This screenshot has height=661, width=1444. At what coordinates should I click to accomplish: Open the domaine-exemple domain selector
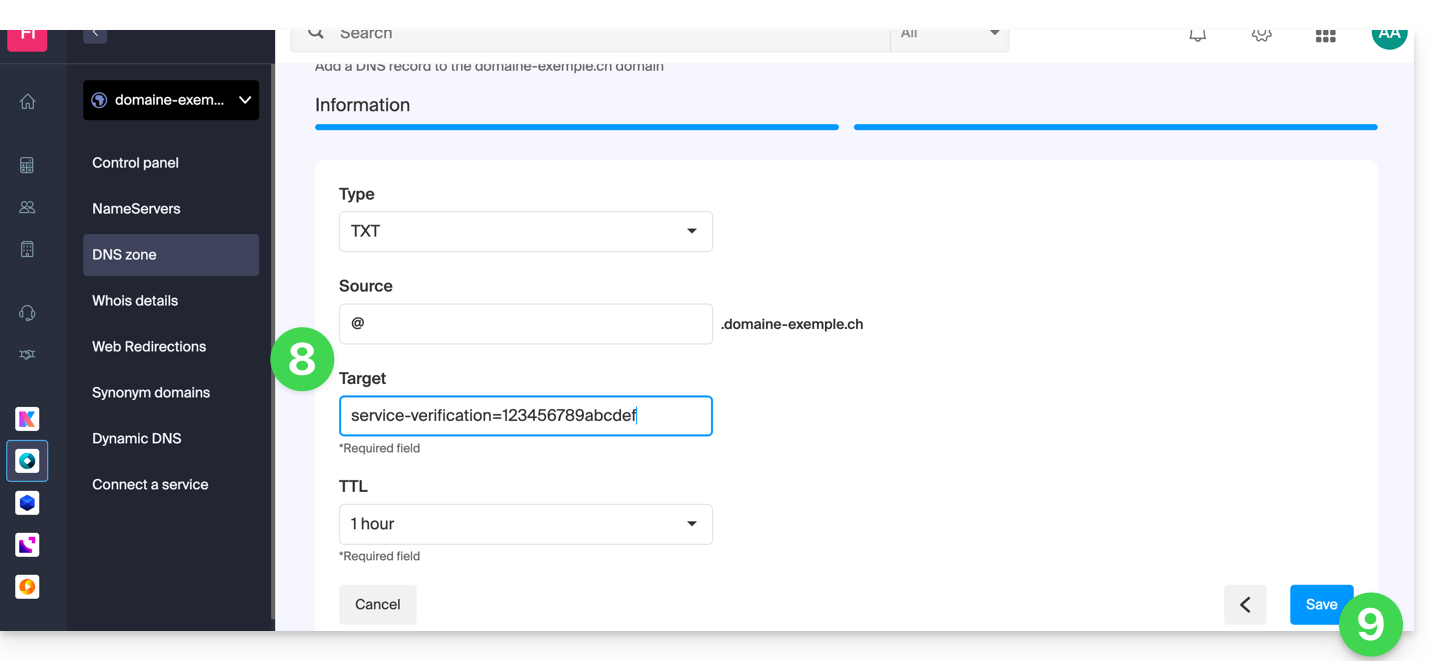click(x=171, y=100)
